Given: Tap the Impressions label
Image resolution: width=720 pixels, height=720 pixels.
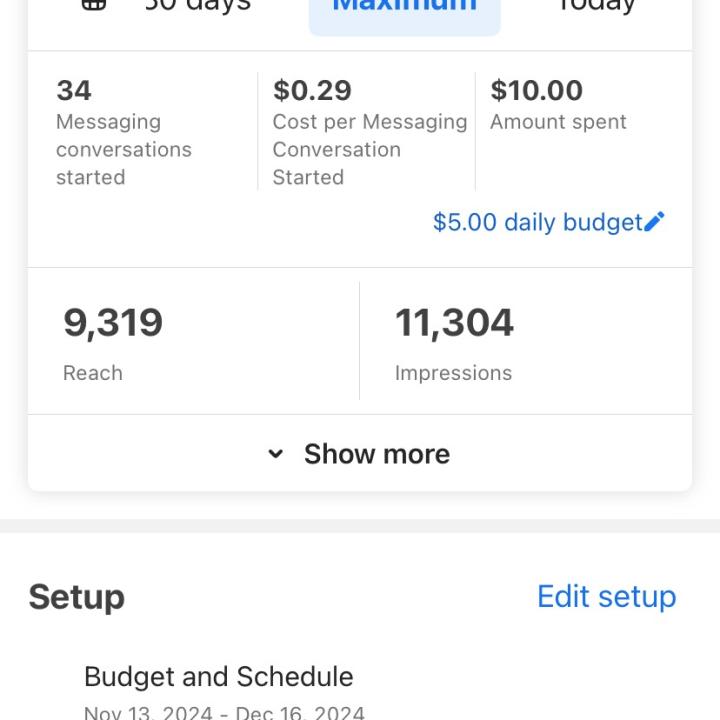Looking at the screenshot, I should [453, 373].
